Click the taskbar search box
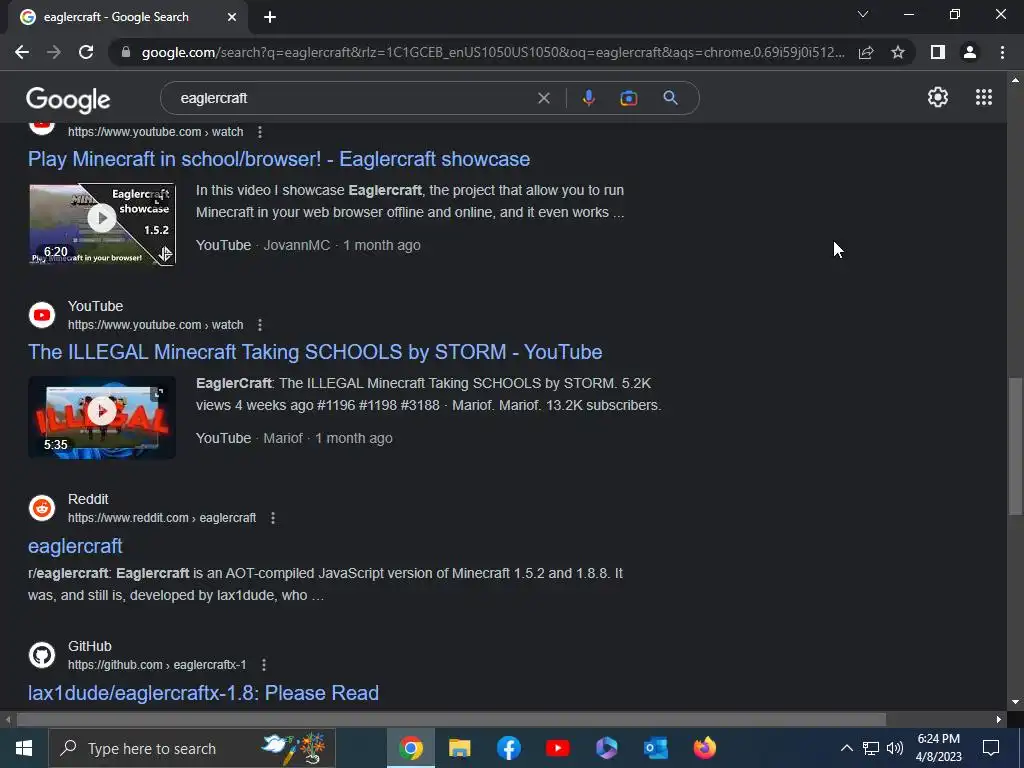Viewport: 1024px width, 768px height. [x=192, y=748]
